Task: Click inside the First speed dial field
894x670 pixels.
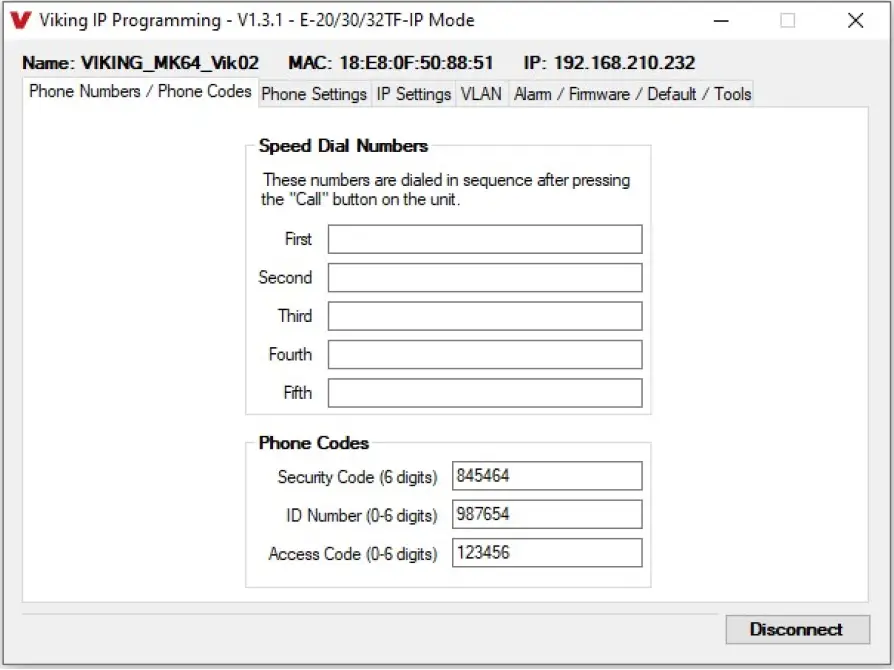Action: (485, 239)
